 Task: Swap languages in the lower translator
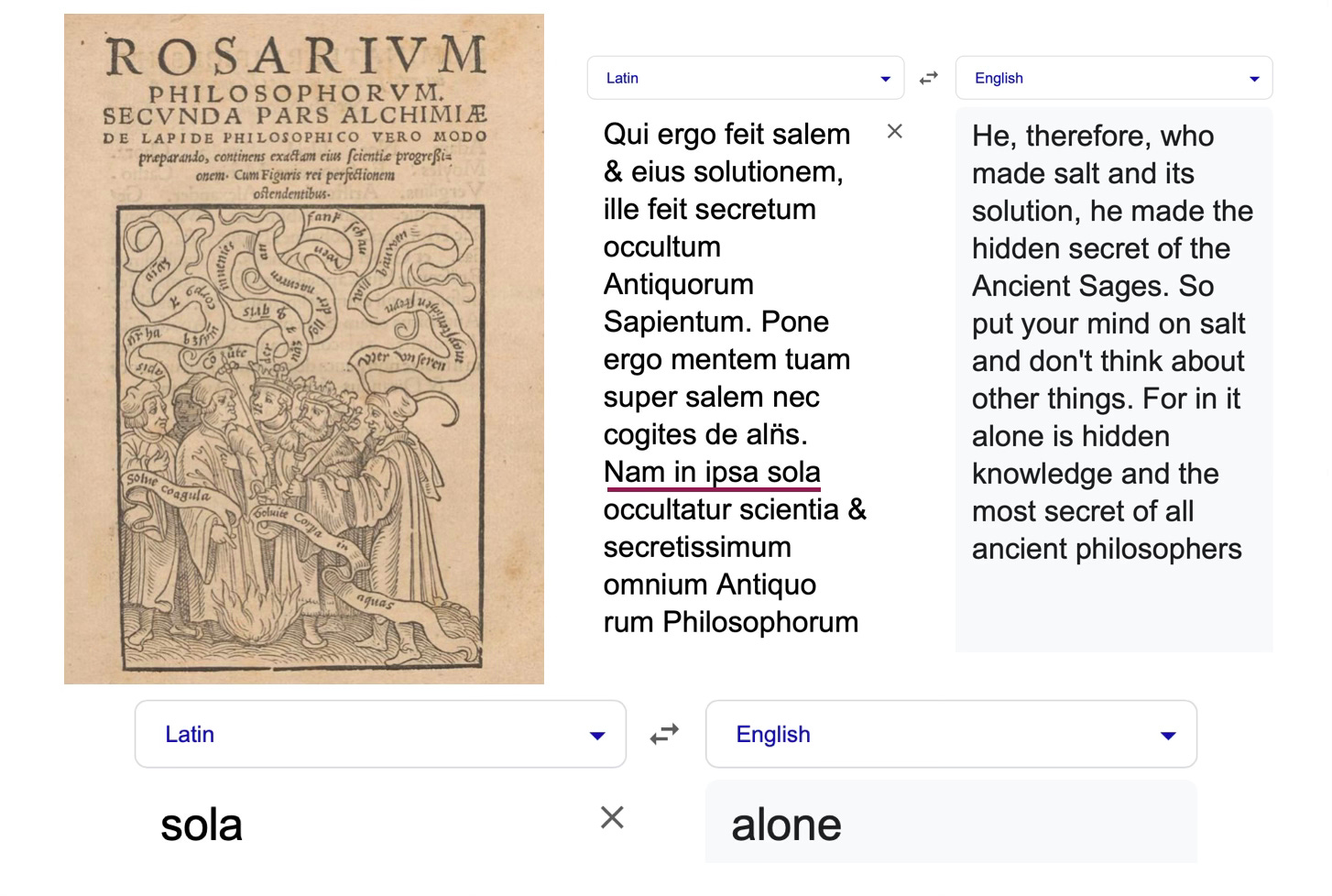pyautogui.click(x=664, y=734)
